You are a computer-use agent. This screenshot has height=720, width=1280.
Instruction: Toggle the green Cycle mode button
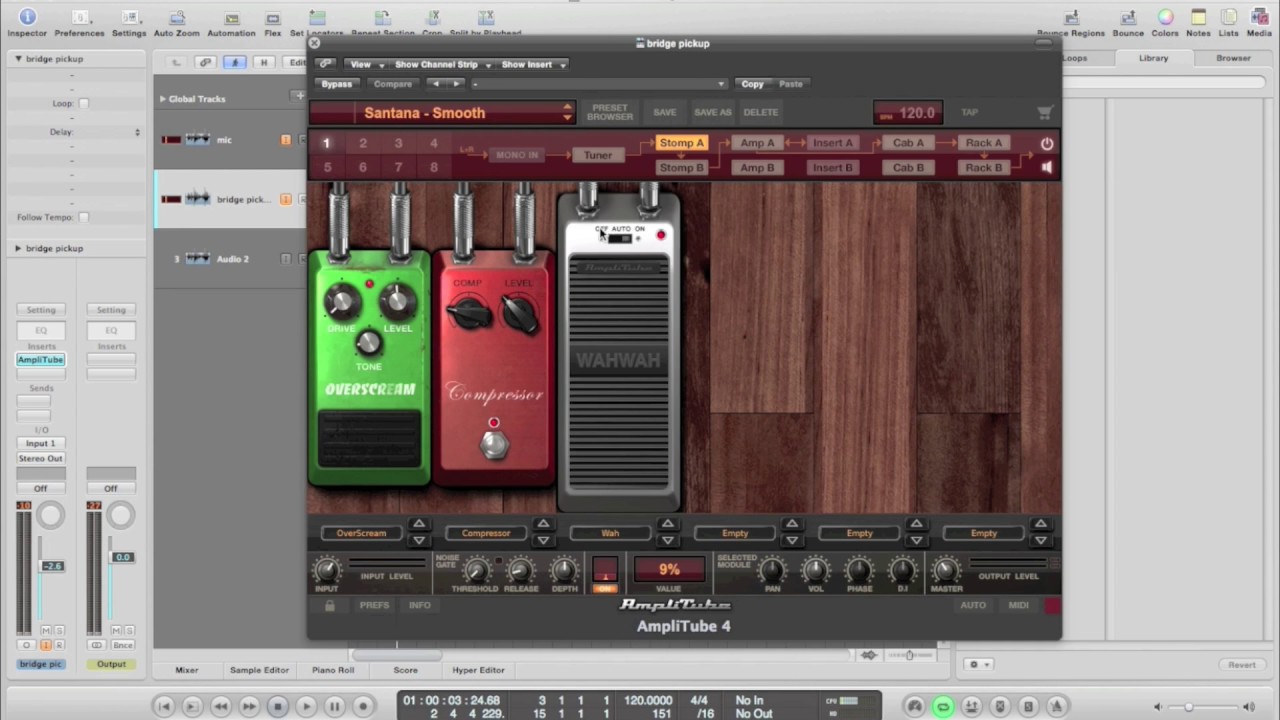pos(943,706)
